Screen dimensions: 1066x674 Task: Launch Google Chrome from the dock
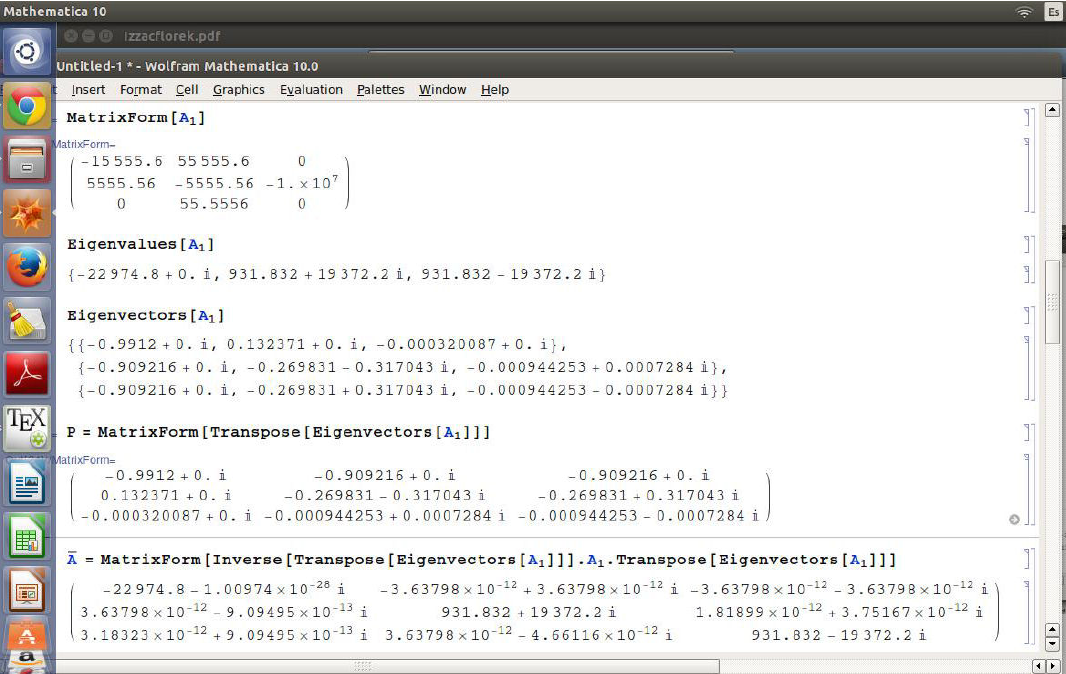click(27, 106)
